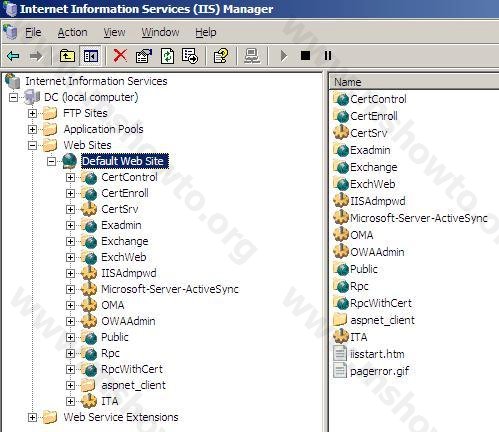The width and height of the screenshot is (499, 432).
Task: Open the Help menu
Action: coord(206,32)
